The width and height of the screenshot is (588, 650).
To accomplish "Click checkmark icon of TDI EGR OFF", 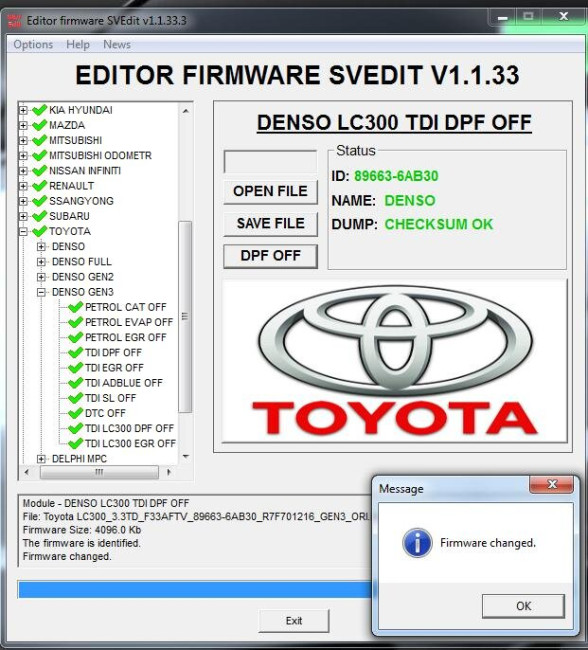I will [x=75, y=367].
